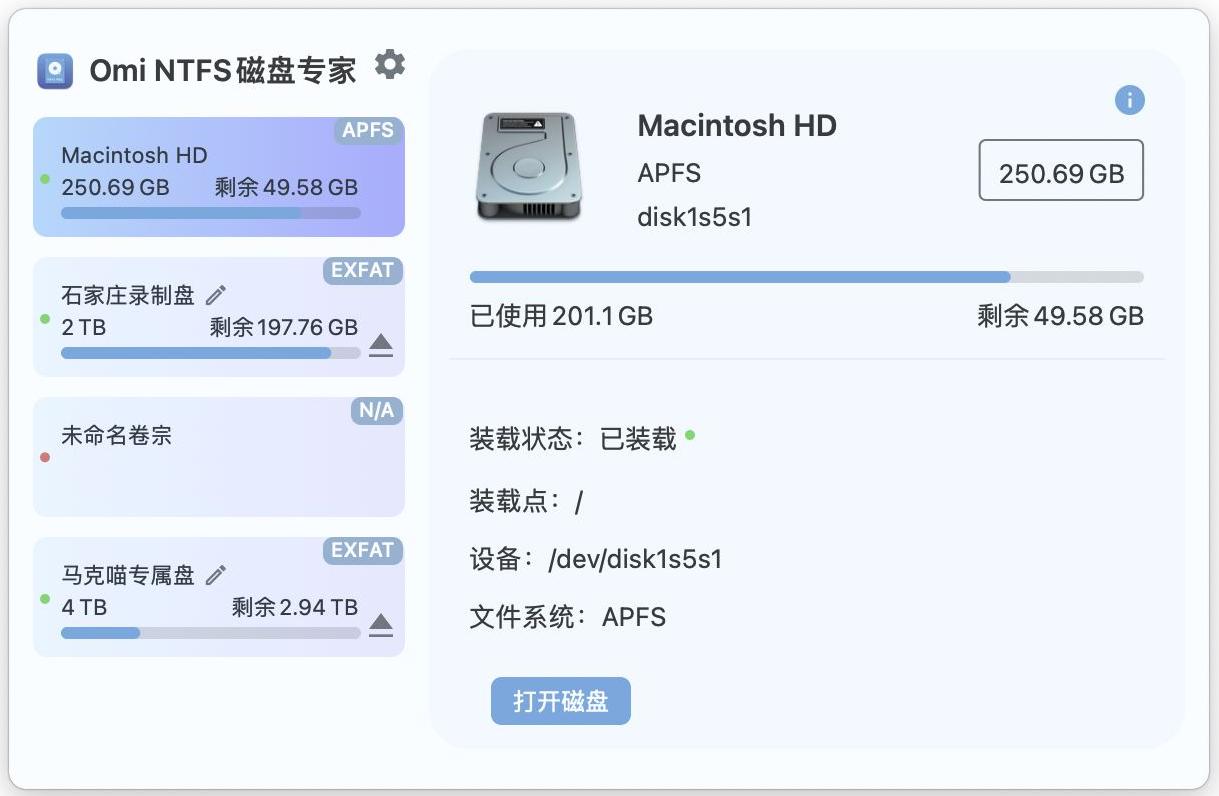This screenshot has width=1219, height=796.
Task: Click the 4 TB size on 马克喵专属盘 card
Action: point(84,607)
